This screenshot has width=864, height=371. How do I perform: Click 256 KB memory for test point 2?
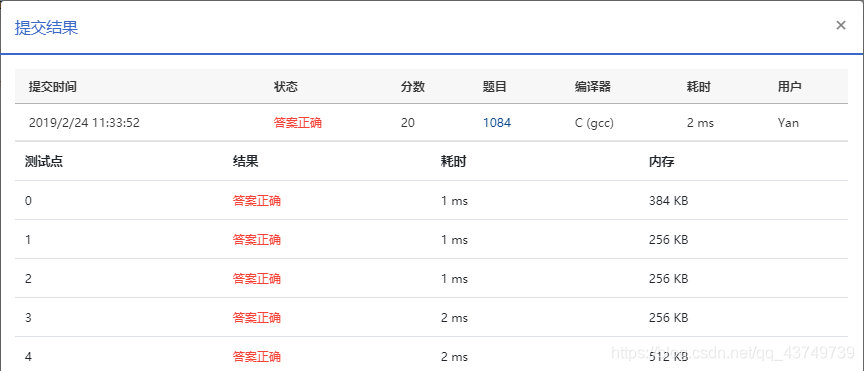click(668, 279)
